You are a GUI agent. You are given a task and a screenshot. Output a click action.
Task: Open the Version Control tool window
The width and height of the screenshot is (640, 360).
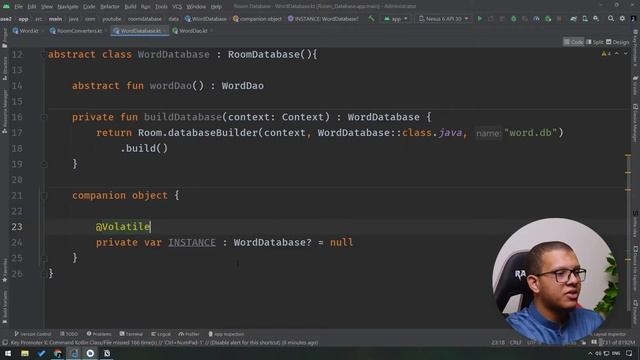click(x=33, y=334)
